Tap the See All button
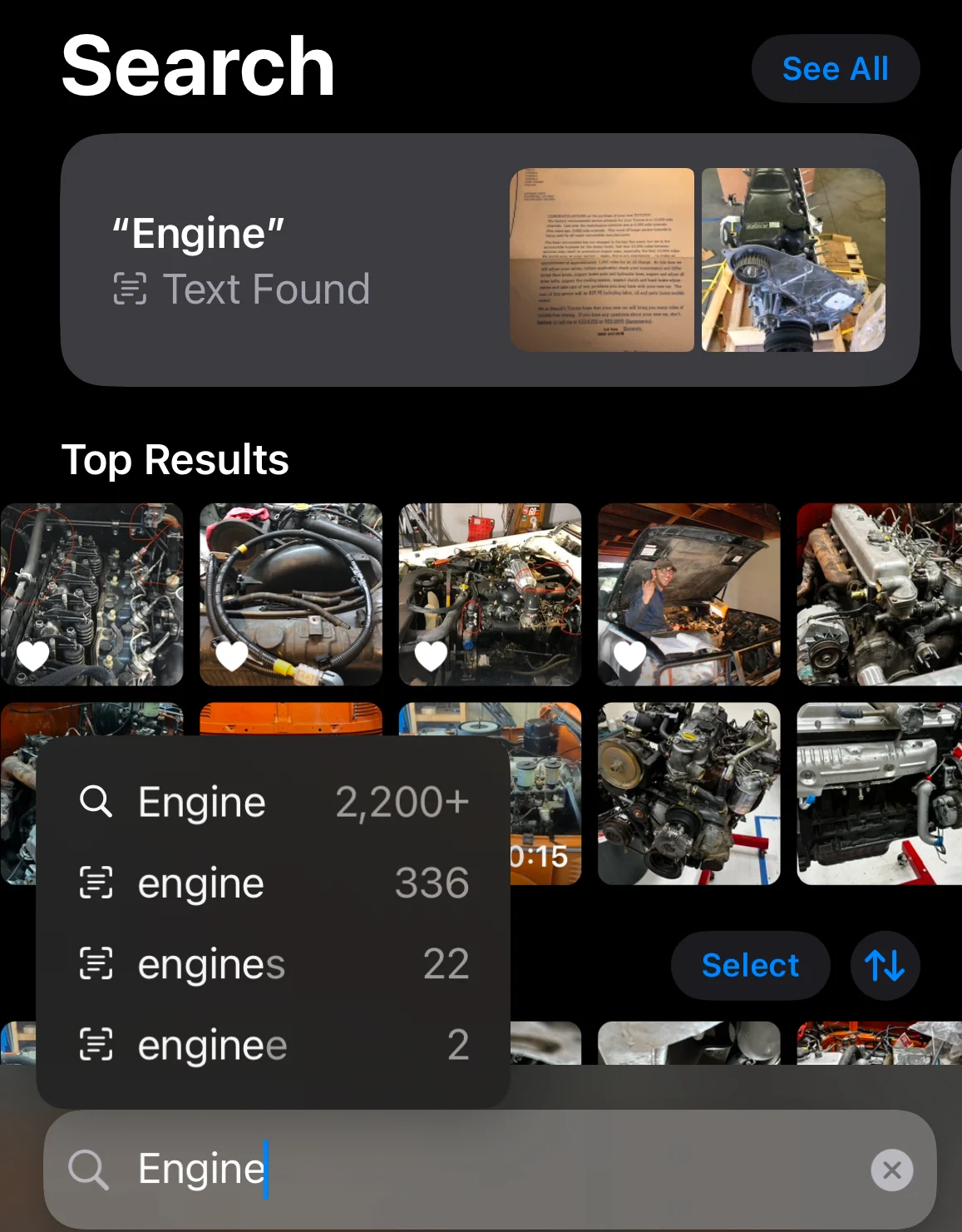 (x=836, y=68)
